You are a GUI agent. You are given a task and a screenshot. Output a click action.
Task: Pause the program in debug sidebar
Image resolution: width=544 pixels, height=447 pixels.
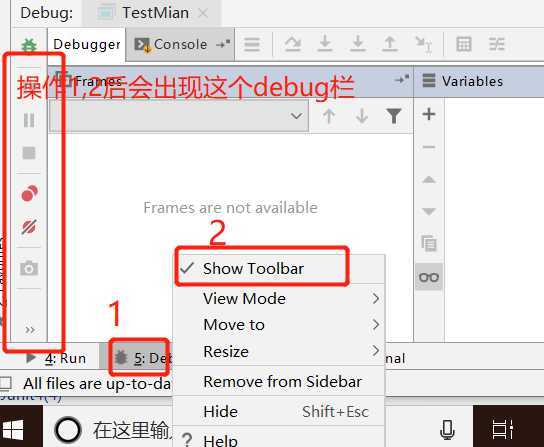click(x=29, y=120)
